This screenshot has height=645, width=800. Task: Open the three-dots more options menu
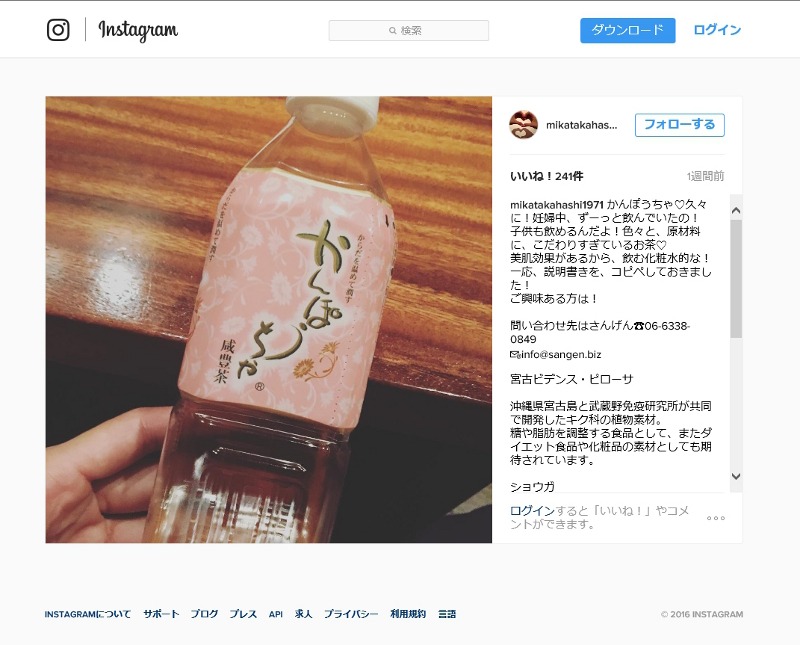[x=715, y=518]
